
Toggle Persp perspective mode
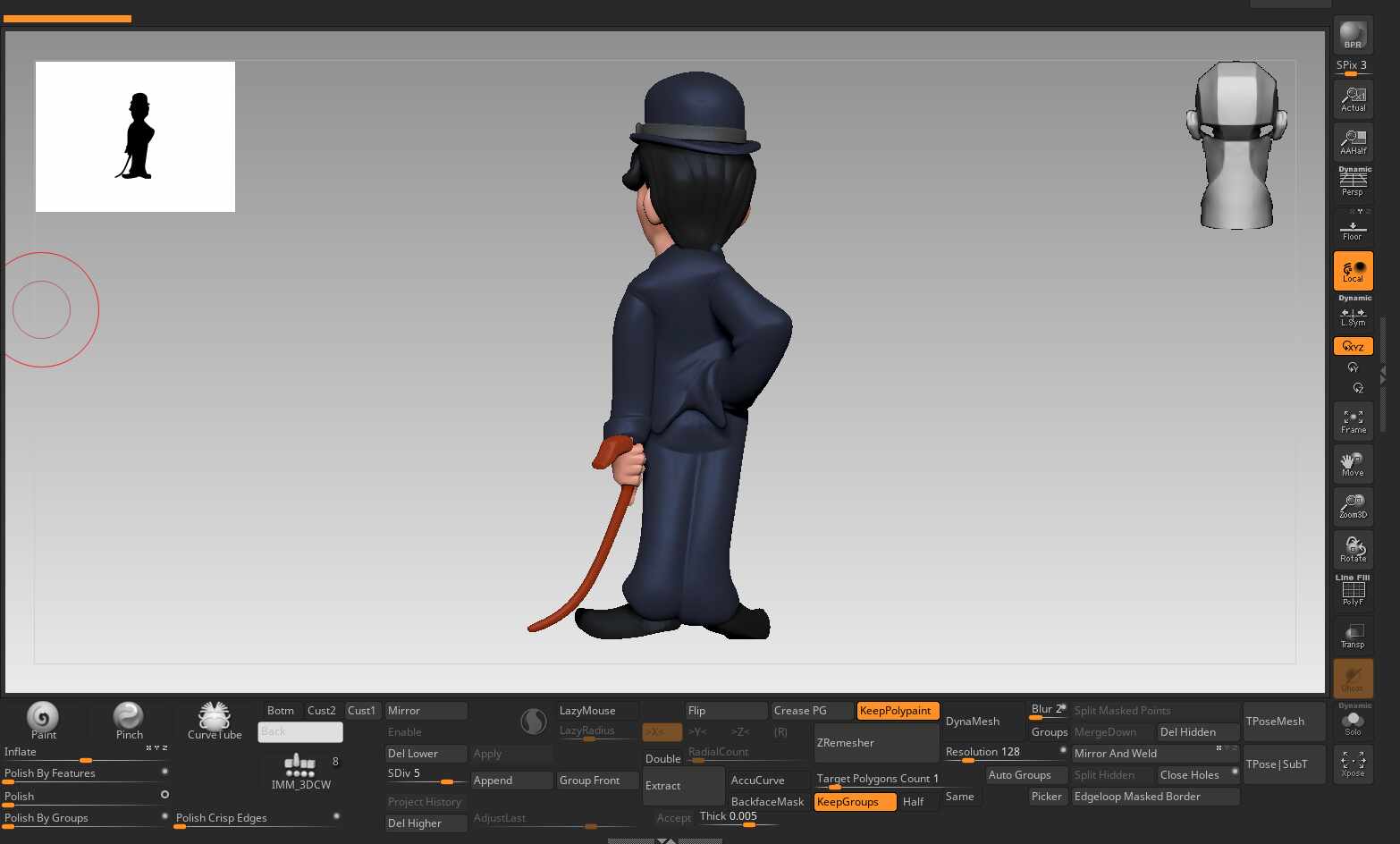pyautogui.click(x=1353, y=182)
